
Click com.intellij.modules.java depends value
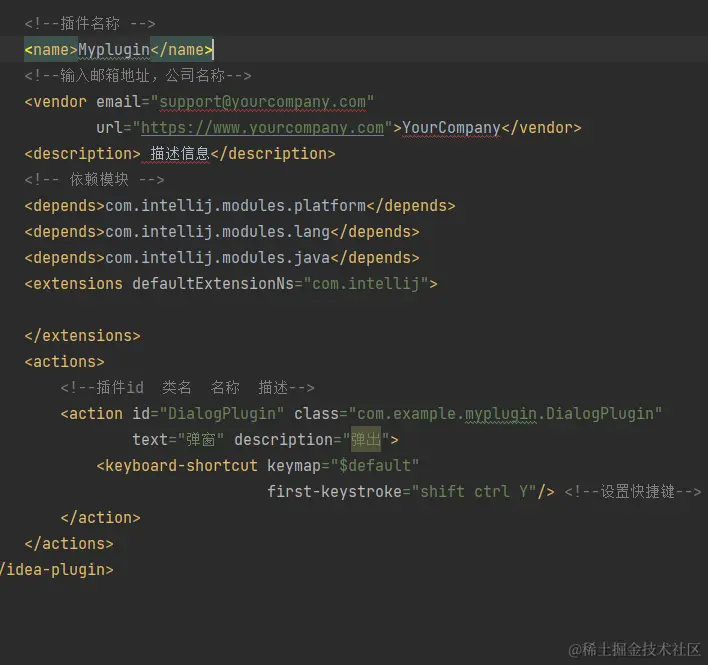point(217,258)
